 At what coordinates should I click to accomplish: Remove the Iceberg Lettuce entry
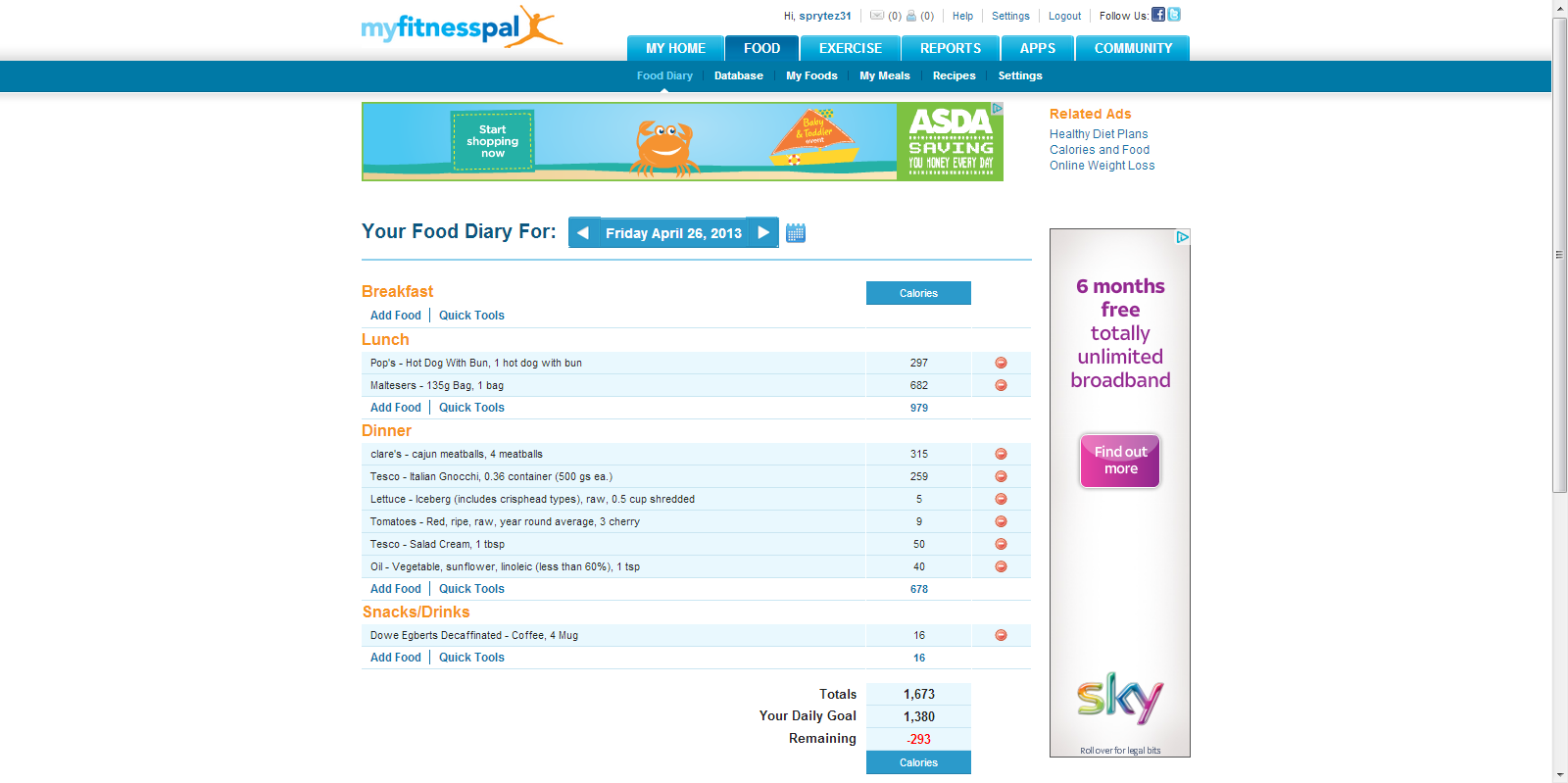click(x=1001, y=499)
